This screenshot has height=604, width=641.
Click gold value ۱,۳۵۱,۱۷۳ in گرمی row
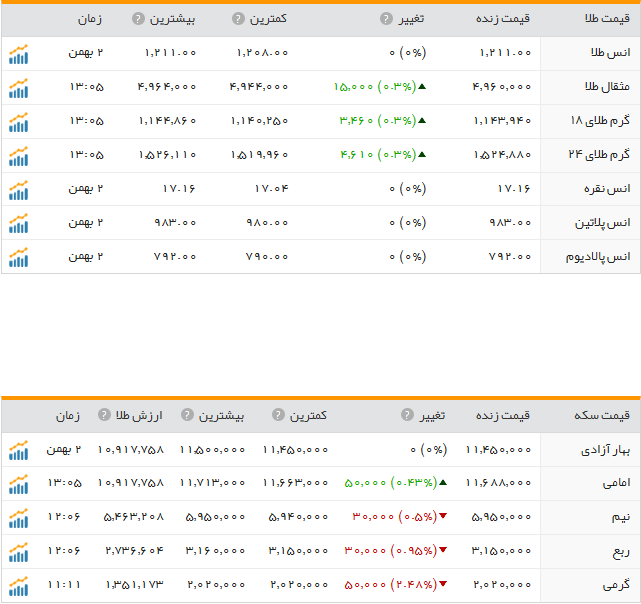tap(134, 585)
